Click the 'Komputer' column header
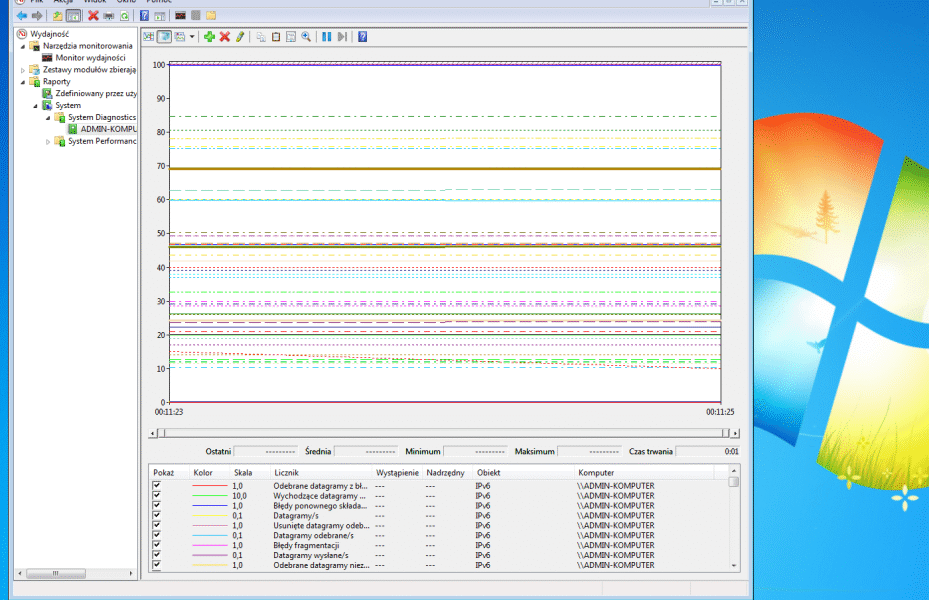This screenshot has width=929, height=600. (x=596, y=472)
